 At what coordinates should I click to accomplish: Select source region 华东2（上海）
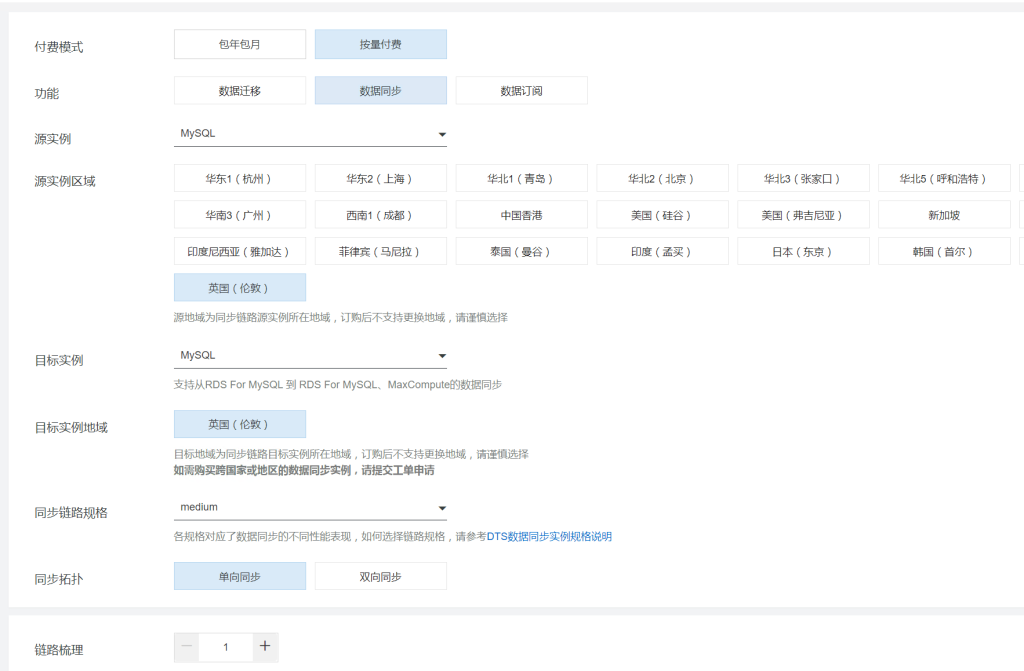click(x=381, y=178)
